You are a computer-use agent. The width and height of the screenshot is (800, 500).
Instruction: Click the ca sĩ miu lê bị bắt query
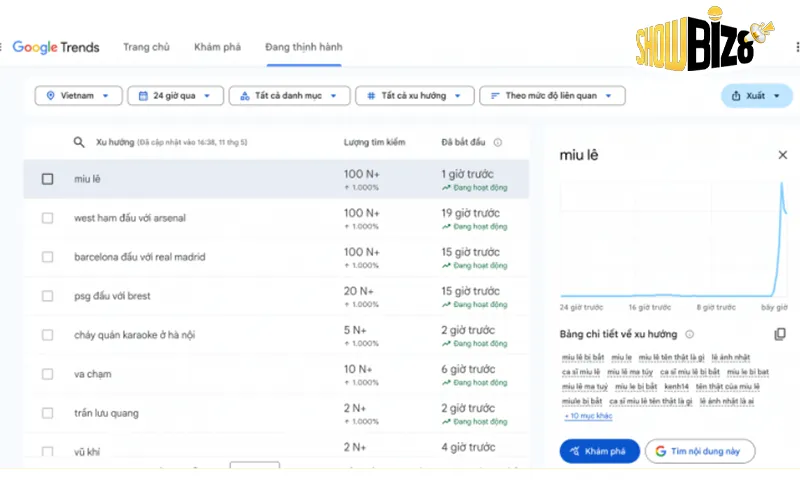690,372
